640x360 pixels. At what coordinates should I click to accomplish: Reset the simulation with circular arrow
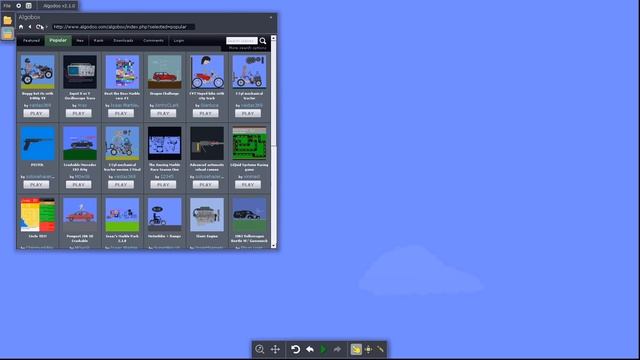click(x=296, y=349)
